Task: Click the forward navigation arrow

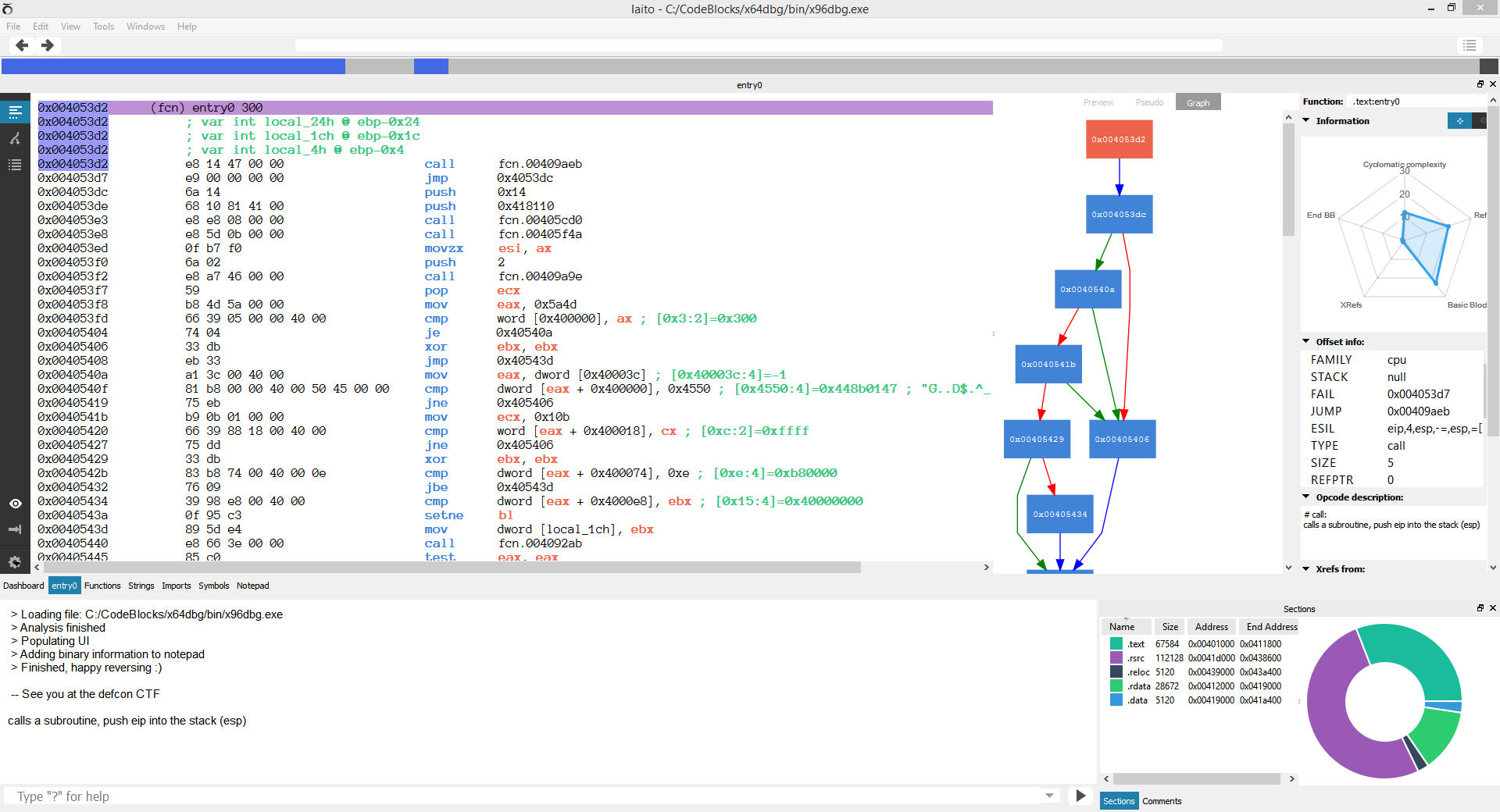Action: pyautogui.click(x=48, y=45)
